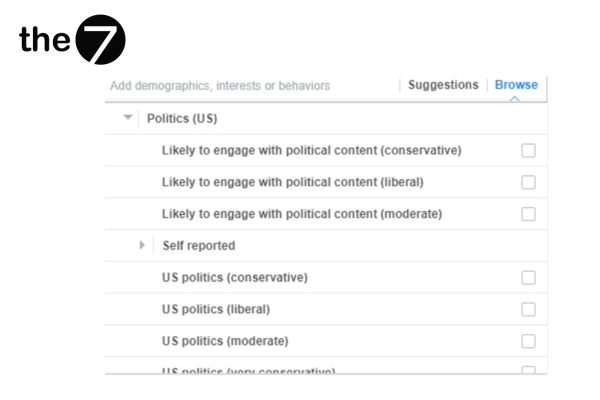Click the Politics (US) category label

(x=182, y=118)
